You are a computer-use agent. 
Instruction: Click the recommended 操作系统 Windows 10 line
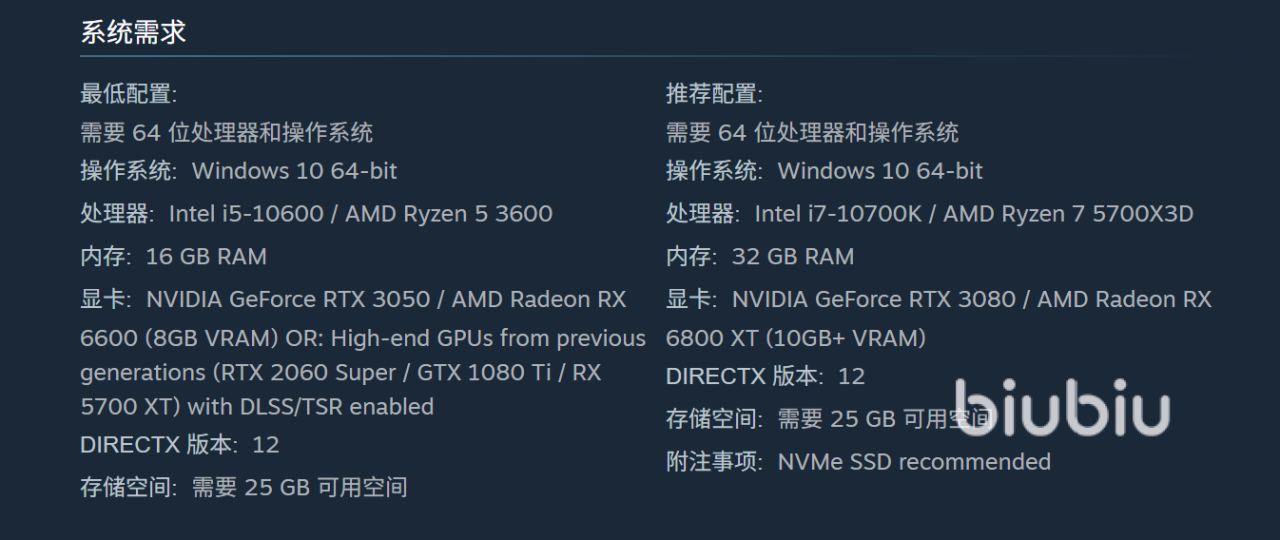click(824, 171)
